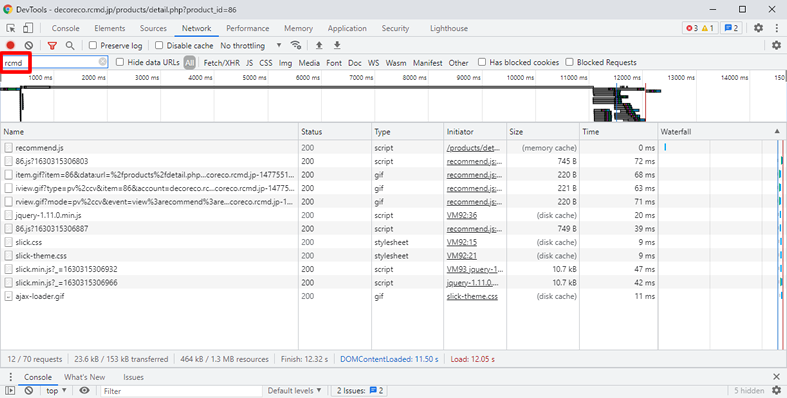
Task: Open initiator link for jquery-1.11.0.min.js
Action: (462, 215)
